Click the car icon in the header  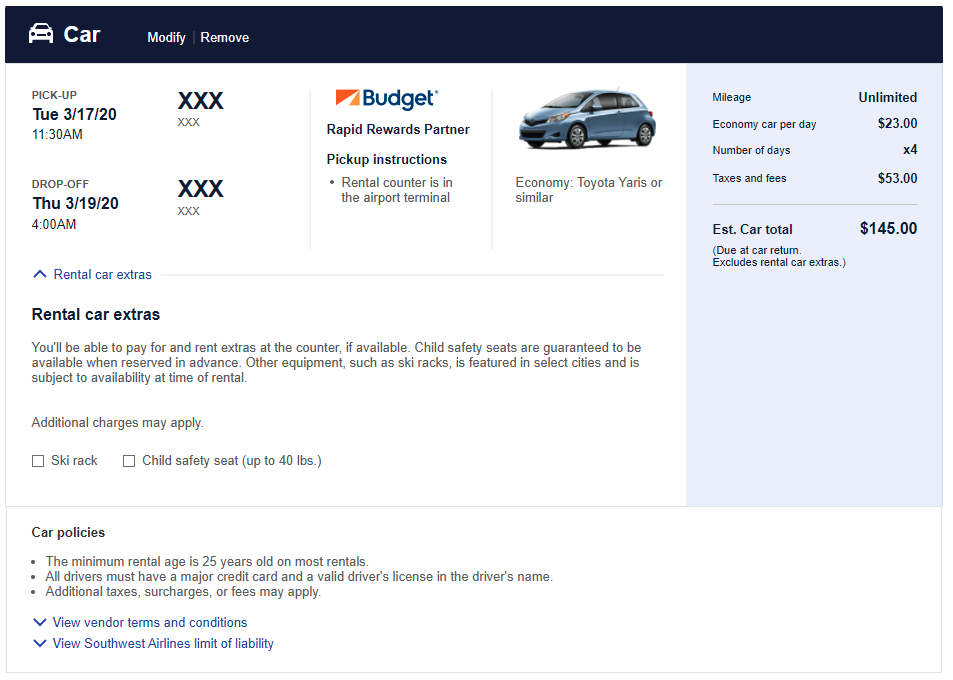point(41,35)
